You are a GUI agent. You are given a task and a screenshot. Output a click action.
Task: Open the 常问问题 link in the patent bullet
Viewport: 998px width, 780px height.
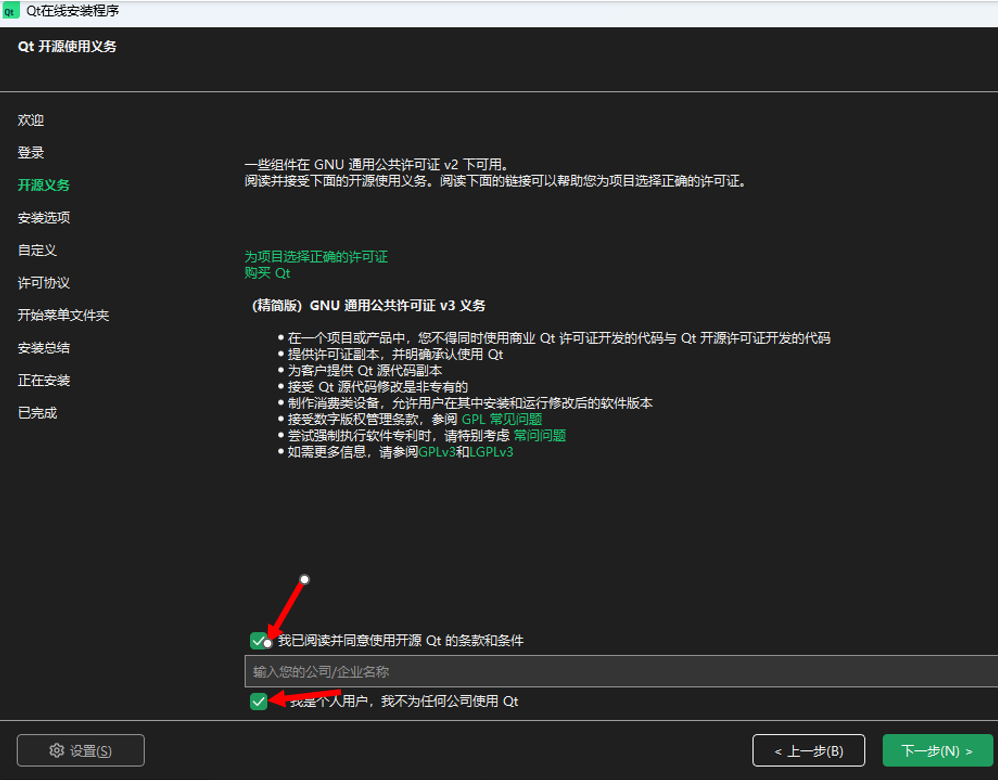point(540,436)
